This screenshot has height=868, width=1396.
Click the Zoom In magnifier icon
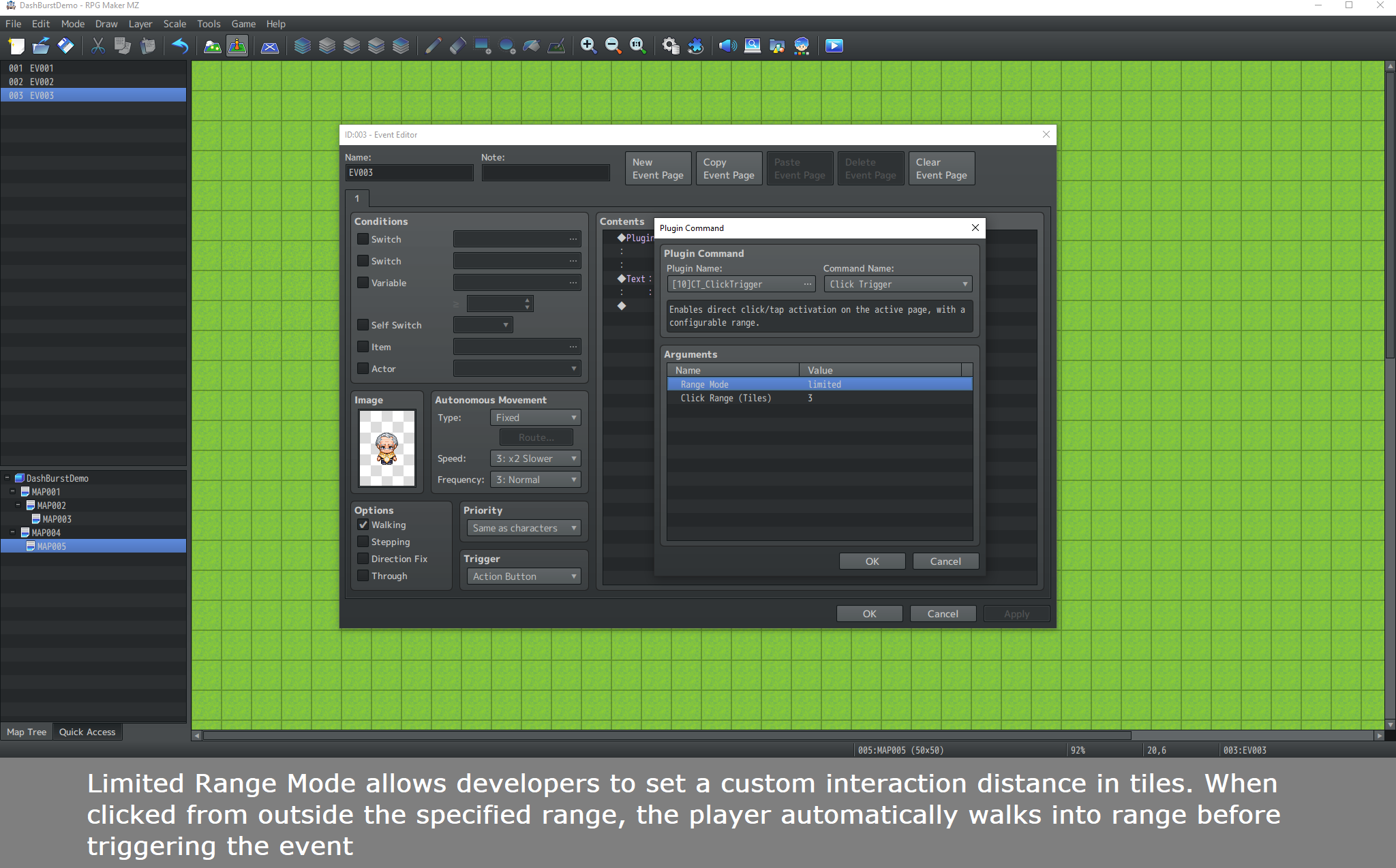click(588, 46)
